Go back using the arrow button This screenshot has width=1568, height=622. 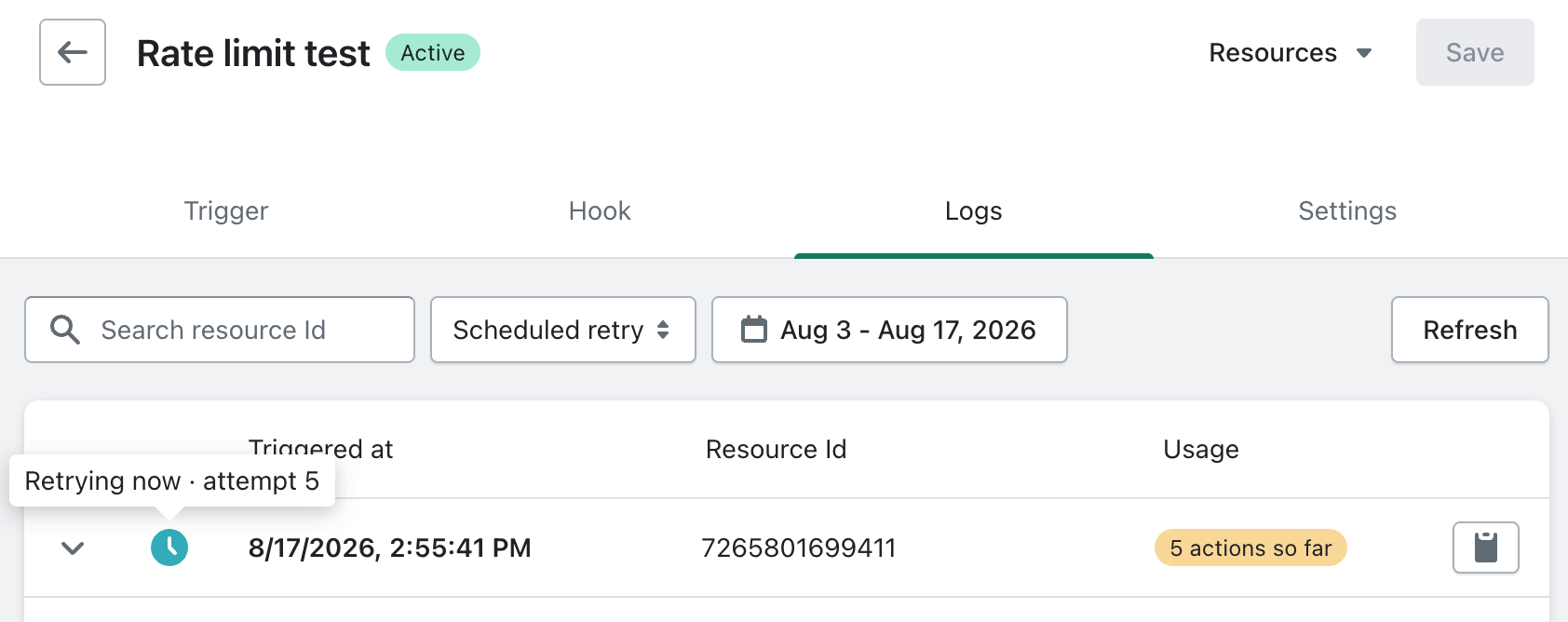coord(73,52)
